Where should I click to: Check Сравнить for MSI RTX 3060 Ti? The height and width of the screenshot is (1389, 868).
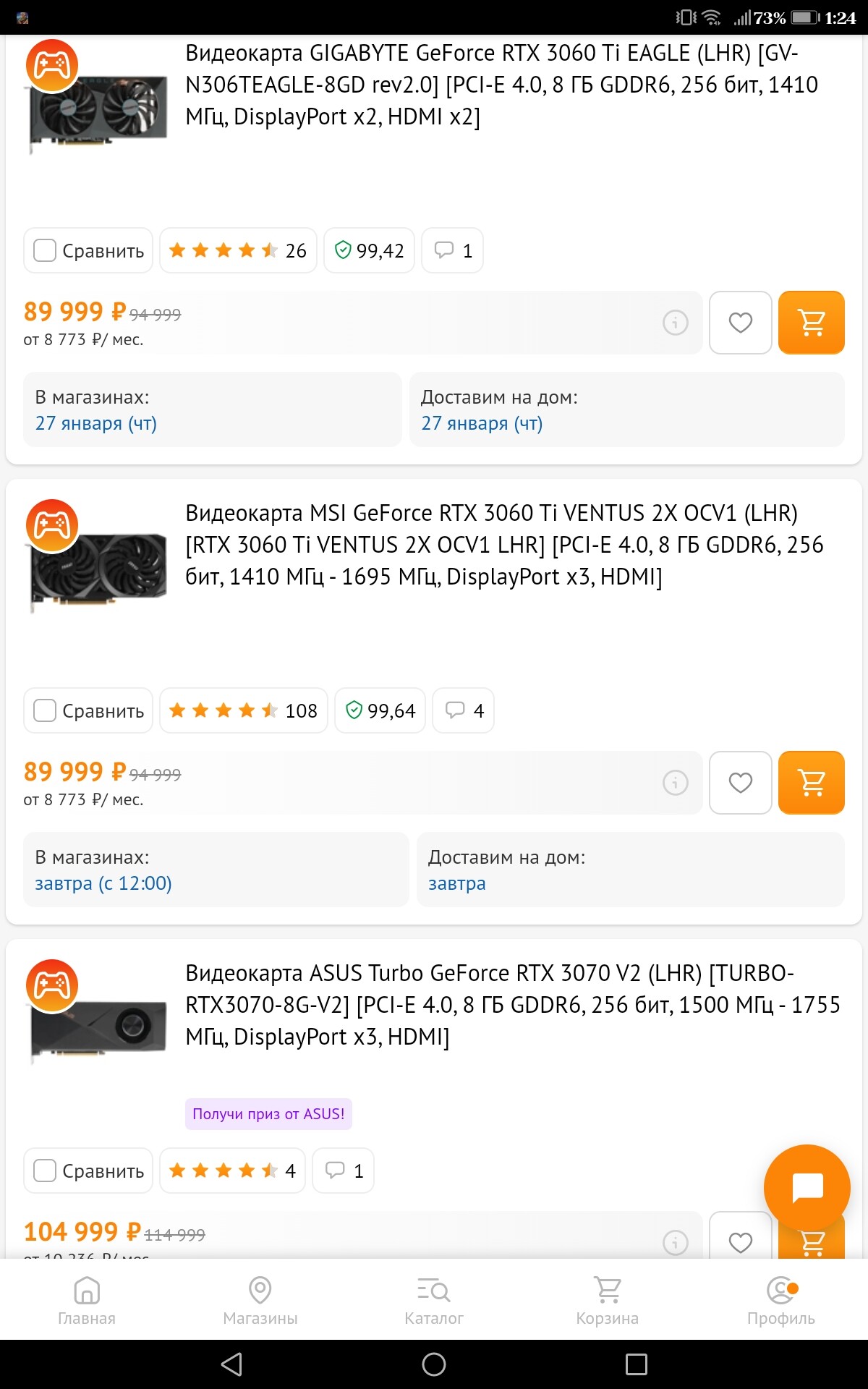click(46, 711)
